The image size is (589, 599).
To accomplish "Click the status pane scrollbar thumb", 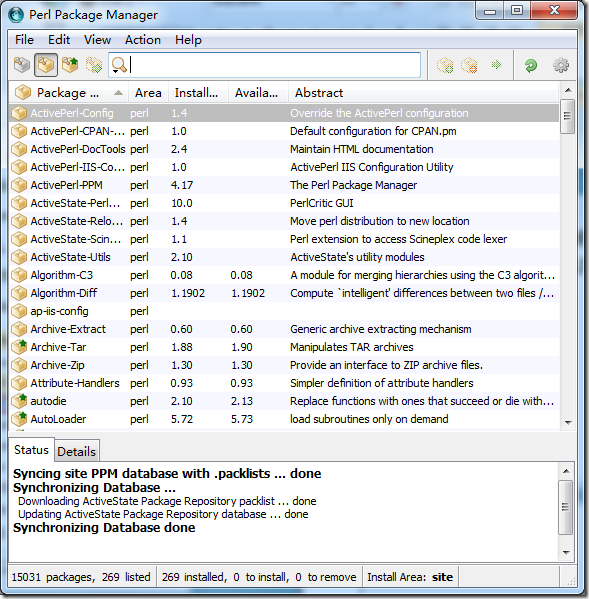I will pyautogui.click(x=566, y=507).
